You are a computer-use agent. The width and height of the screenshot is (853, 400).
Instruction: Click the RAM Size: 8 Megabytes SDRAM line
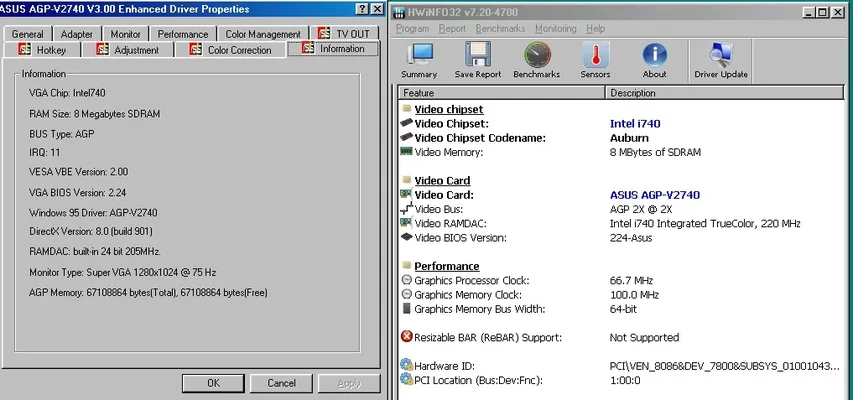[95, 114]
